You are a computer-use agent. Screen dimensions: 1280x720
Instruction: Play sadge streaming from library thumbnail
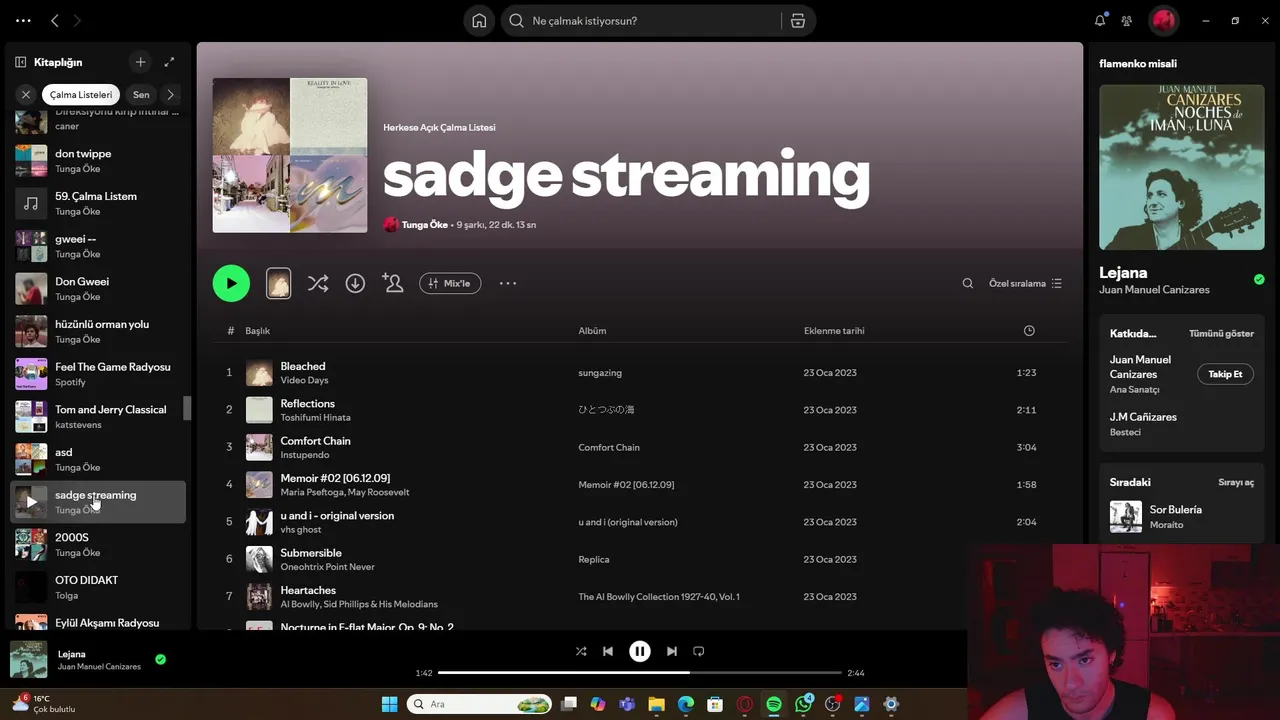[31, 502]
